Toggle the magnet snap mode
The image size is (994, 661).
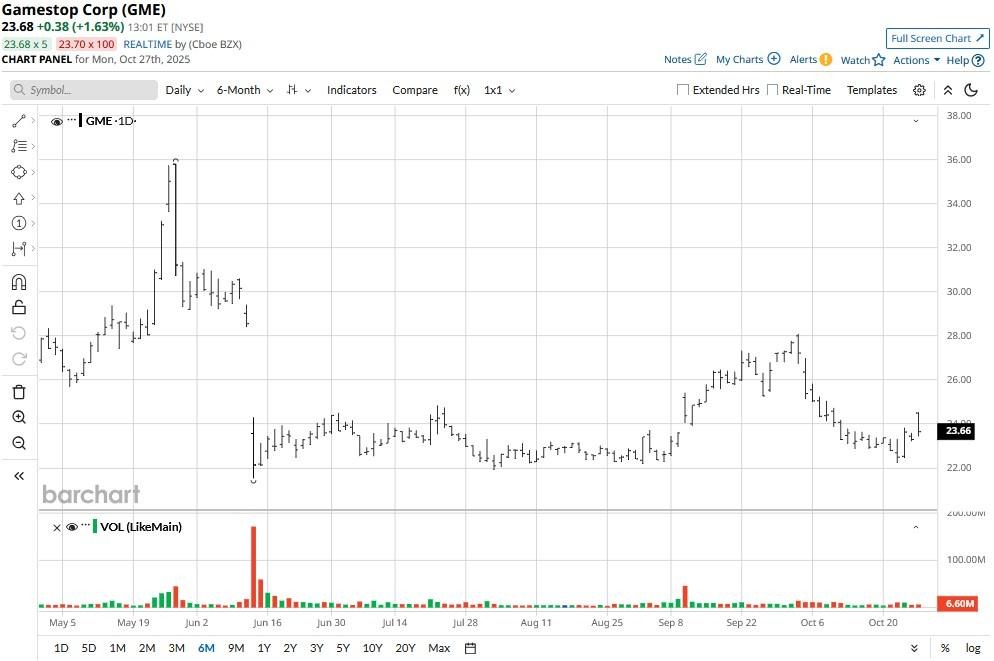[19, 282]
